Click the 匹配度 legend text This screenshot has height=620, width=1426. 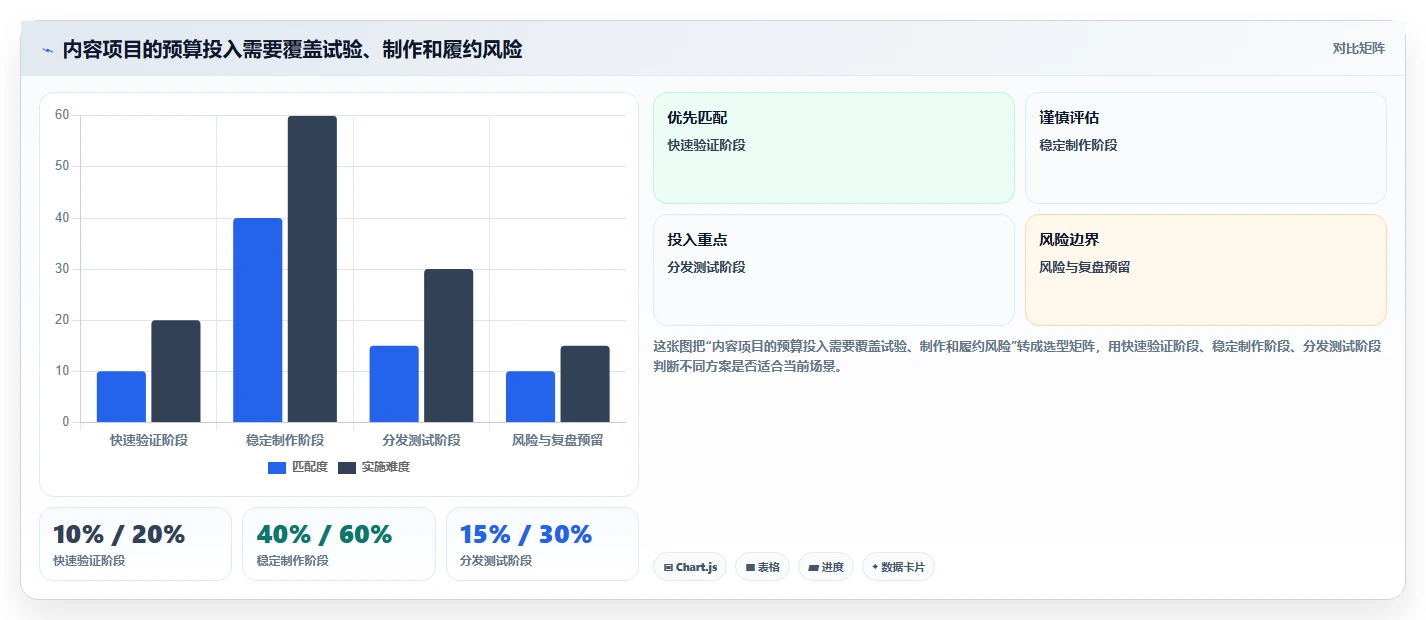(x=310, y=467)
